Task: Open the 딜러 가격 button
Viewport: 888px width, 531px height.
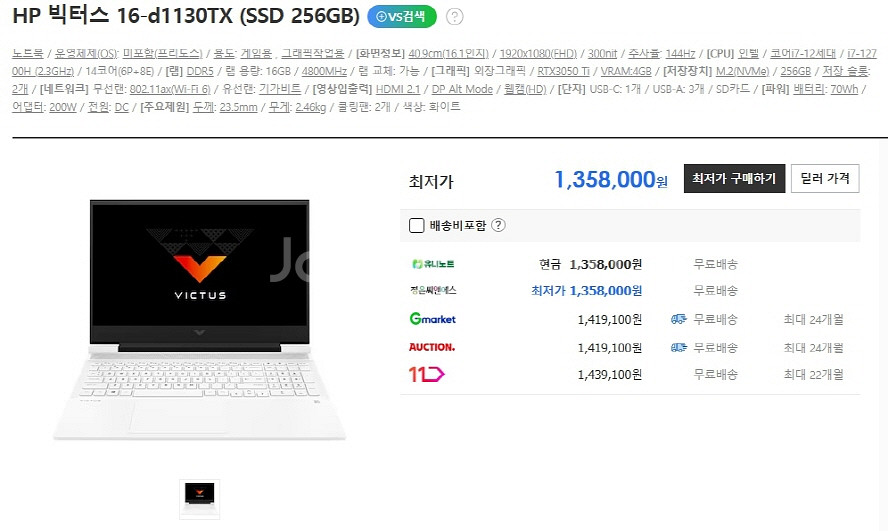Action: pos(825,178)
